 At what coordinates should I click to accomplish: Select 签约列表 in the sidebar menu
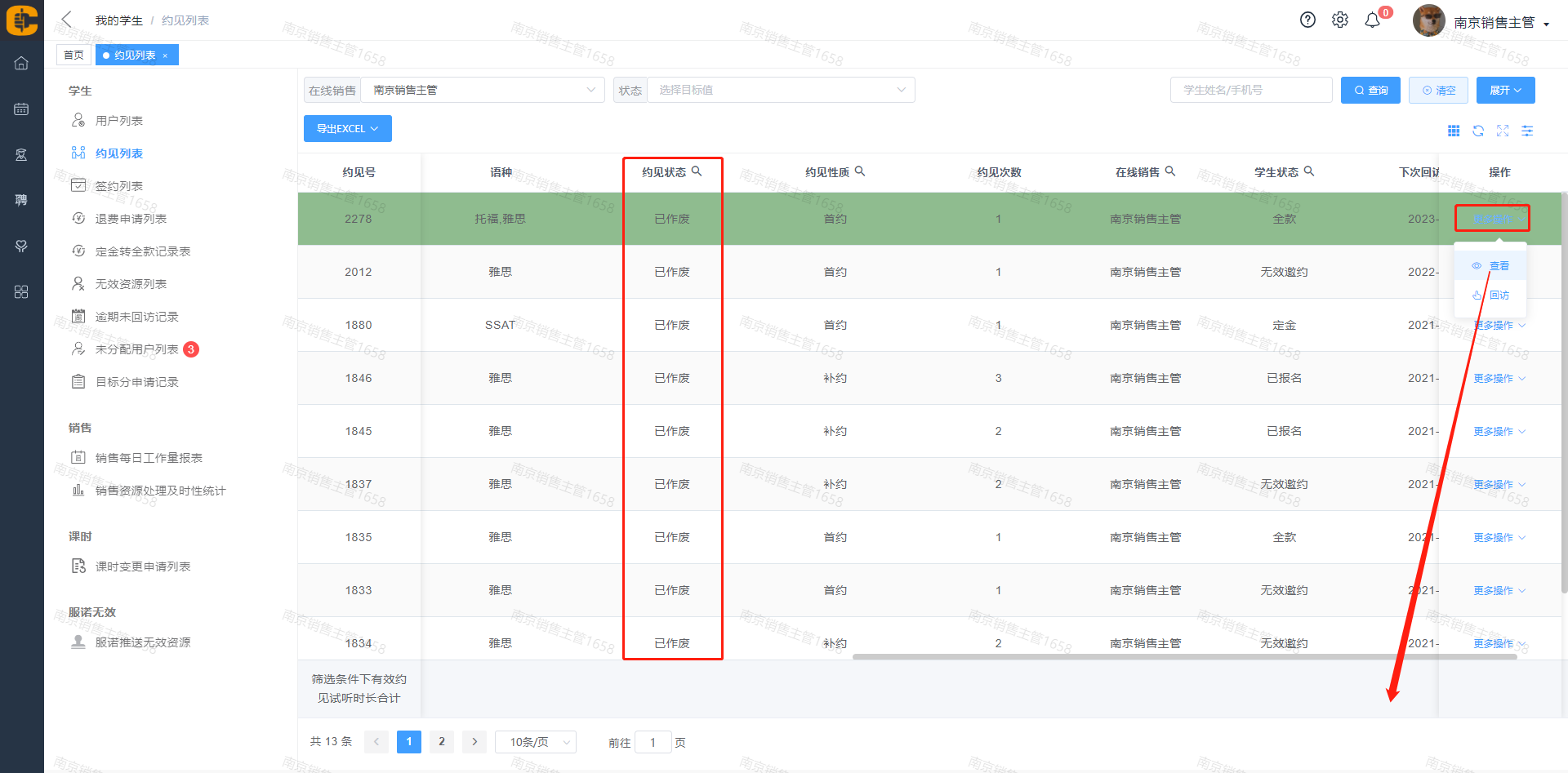tap(119, 186)
